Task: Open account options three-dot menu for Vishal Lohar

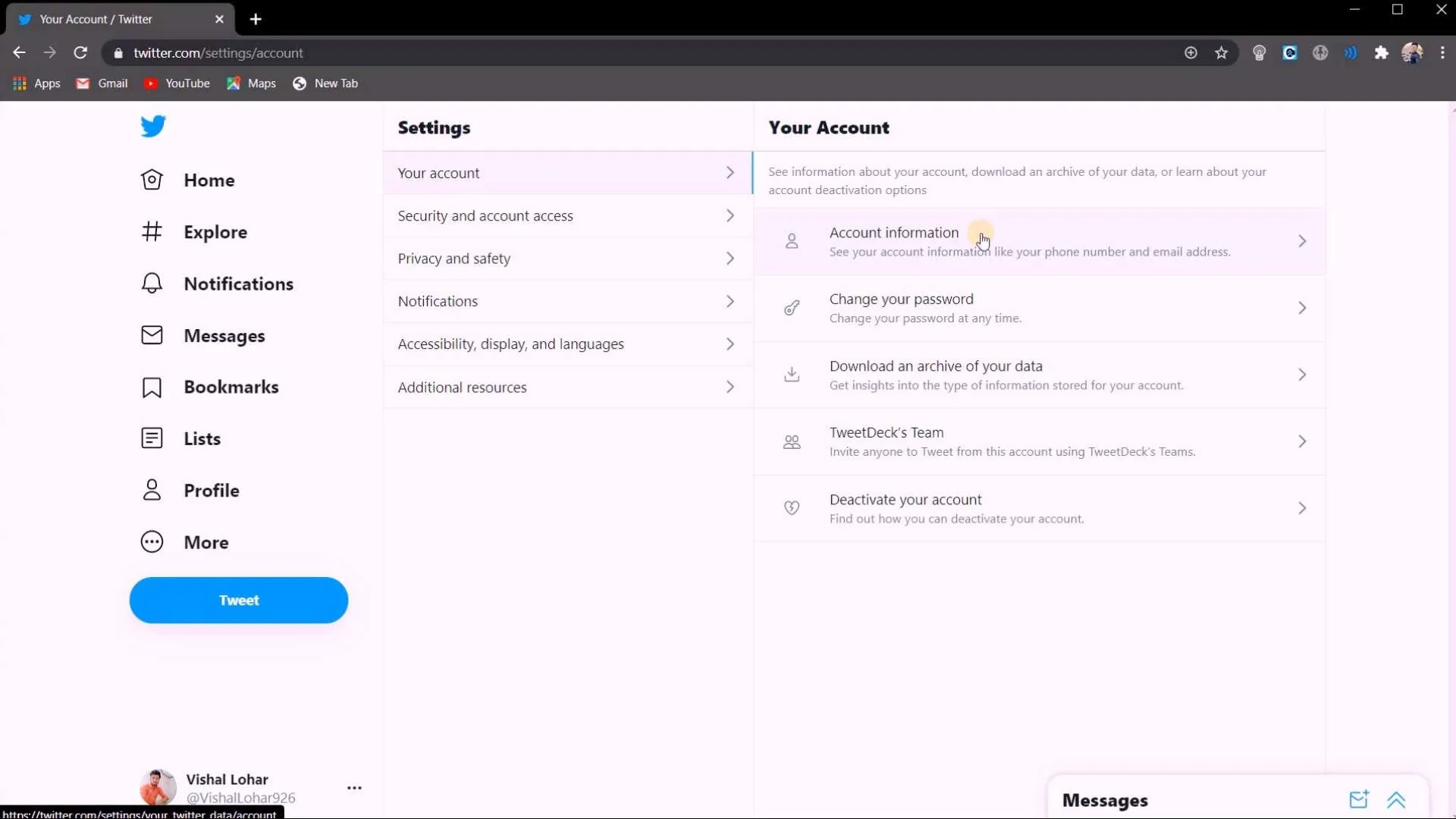Action: pyautogui.click(x=354, y=788)
